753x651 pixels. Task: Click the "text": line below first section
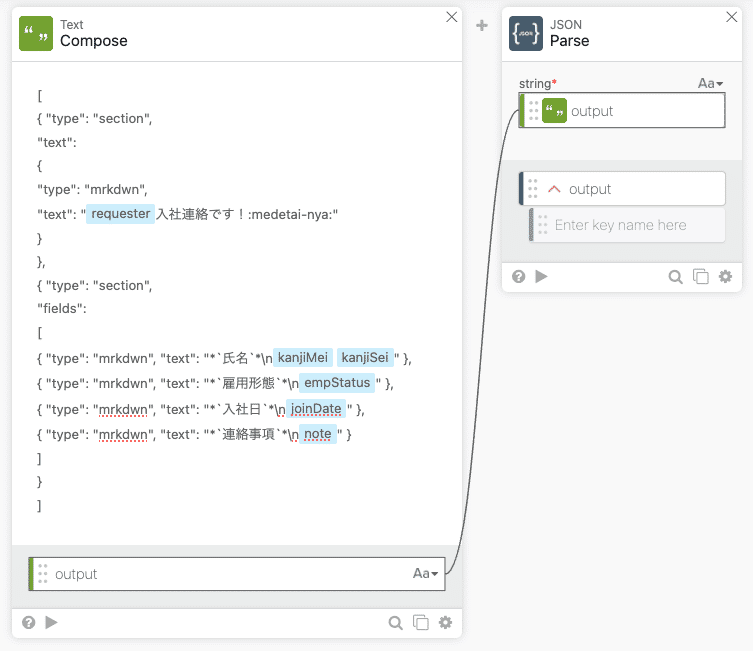click(57, 143)
